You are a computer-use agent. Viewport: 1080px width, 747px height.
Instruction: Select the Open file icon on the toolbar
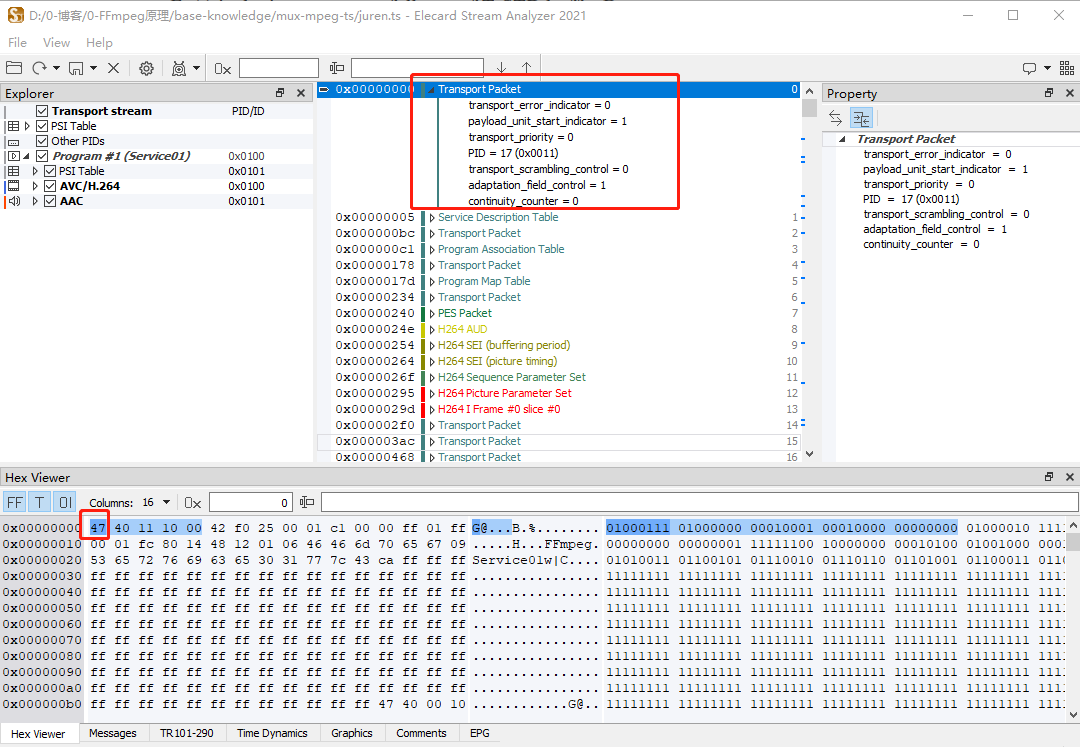[x=13, y=68]
